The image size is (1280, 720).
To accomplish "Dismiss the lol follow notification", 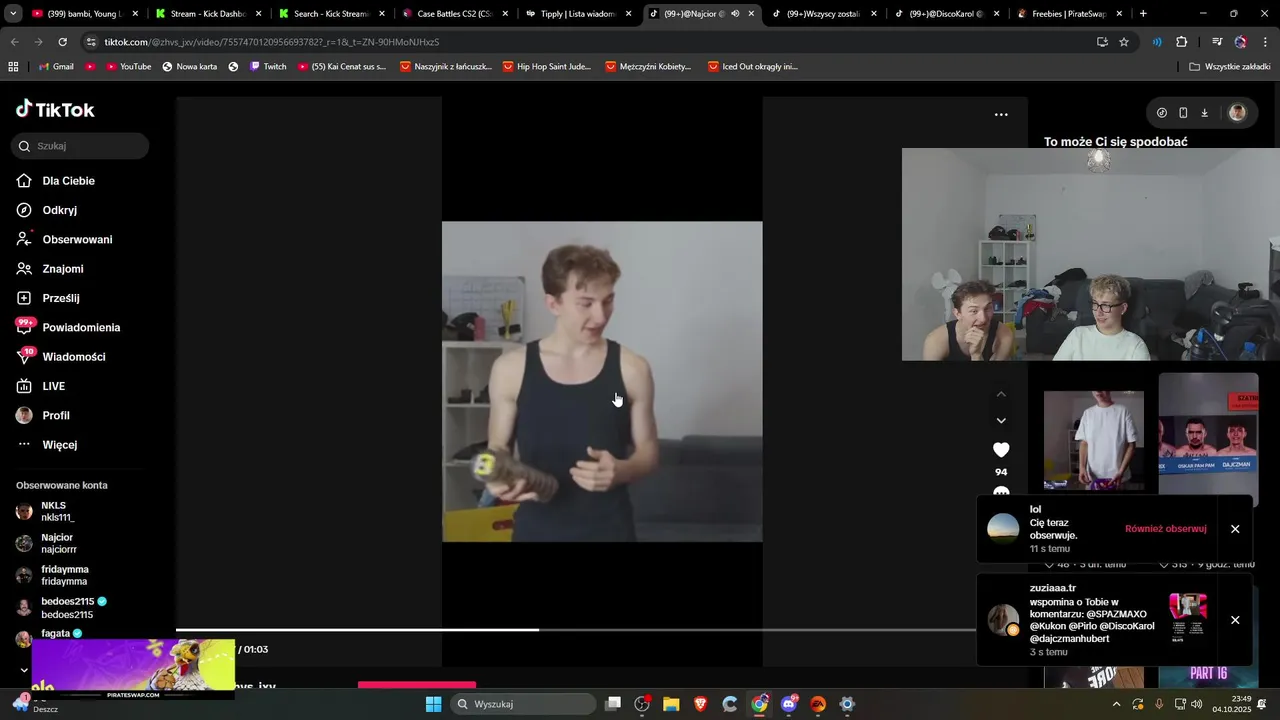I will coord(1235,529).
